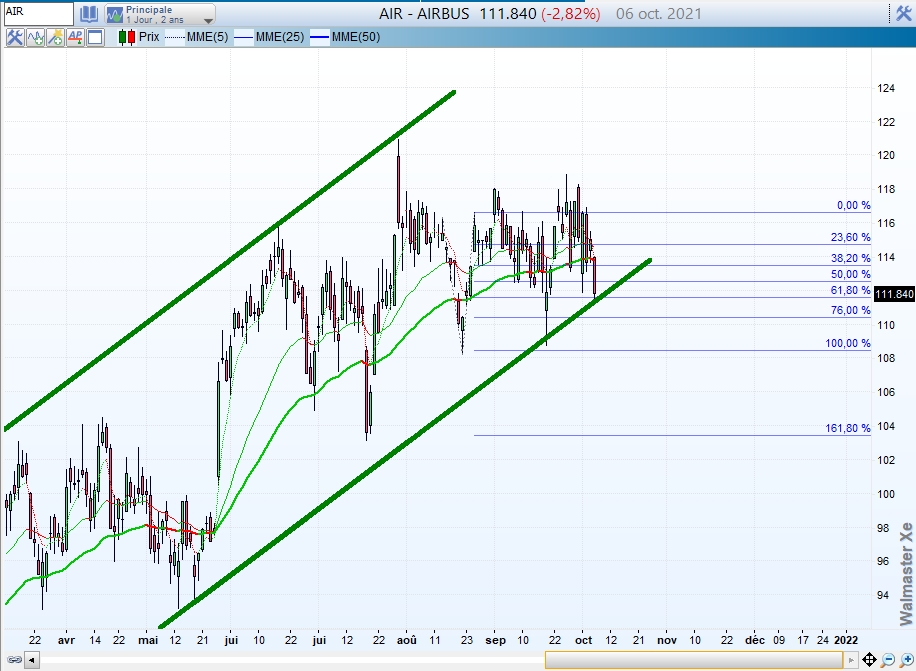The width and height of the screenshot is (916, 671).
Task: Activate the four-arrow pan icon
Action: click(x=869, y=660)
